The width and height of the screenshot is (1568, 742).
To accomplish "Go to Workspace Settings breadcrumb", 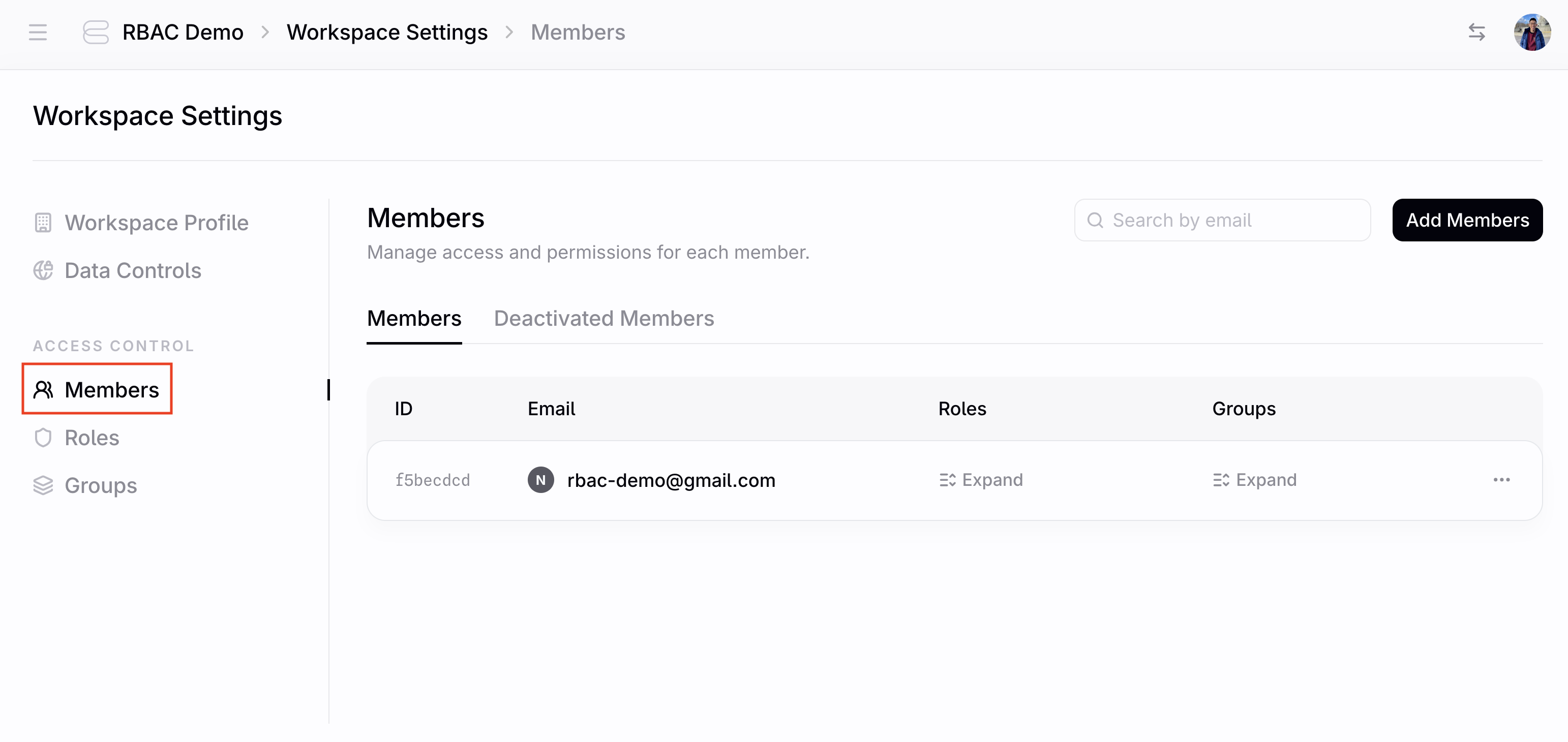I will pos(387,32).
